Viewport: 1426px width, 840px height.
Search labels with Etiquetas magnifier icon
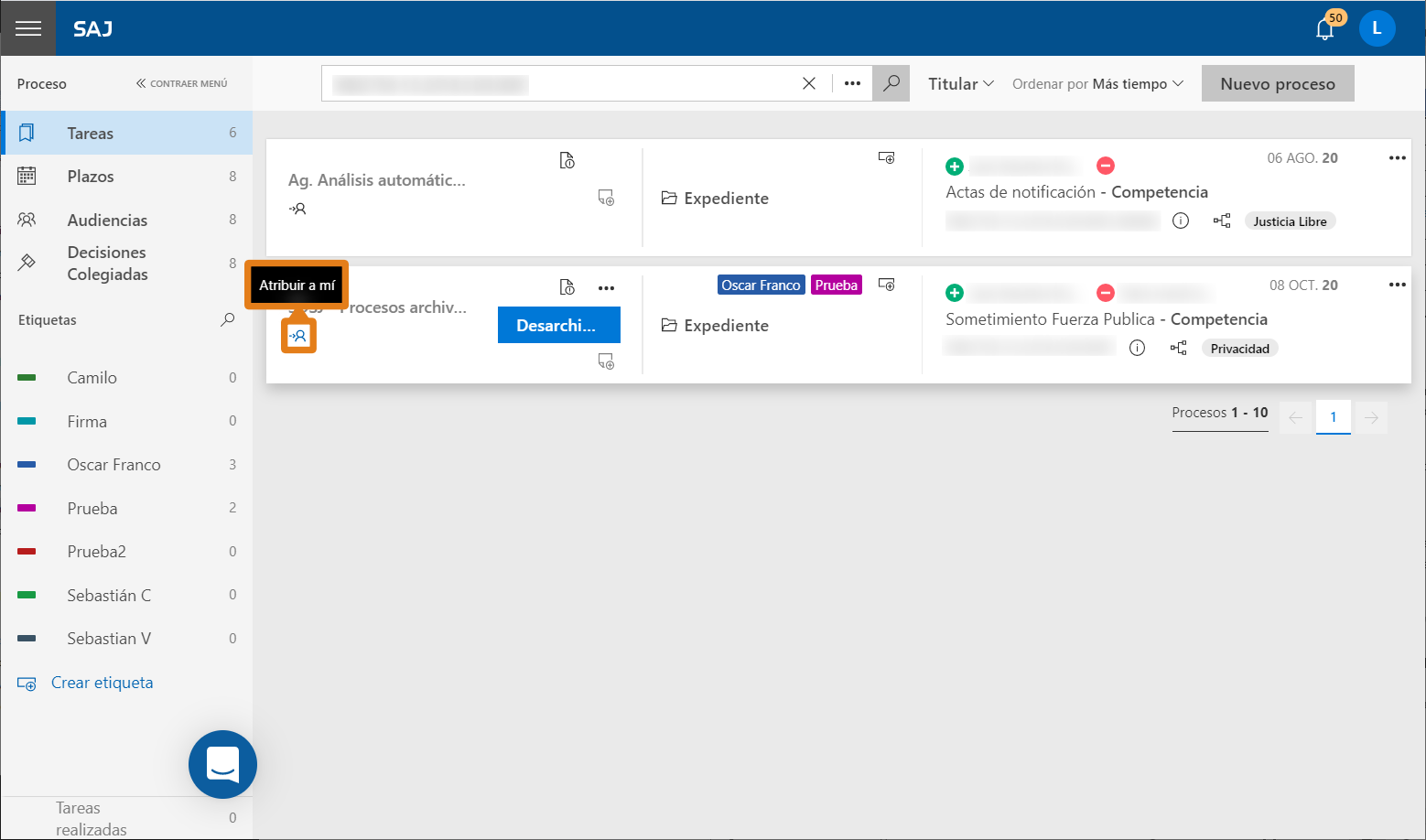(x=228, y=319)
